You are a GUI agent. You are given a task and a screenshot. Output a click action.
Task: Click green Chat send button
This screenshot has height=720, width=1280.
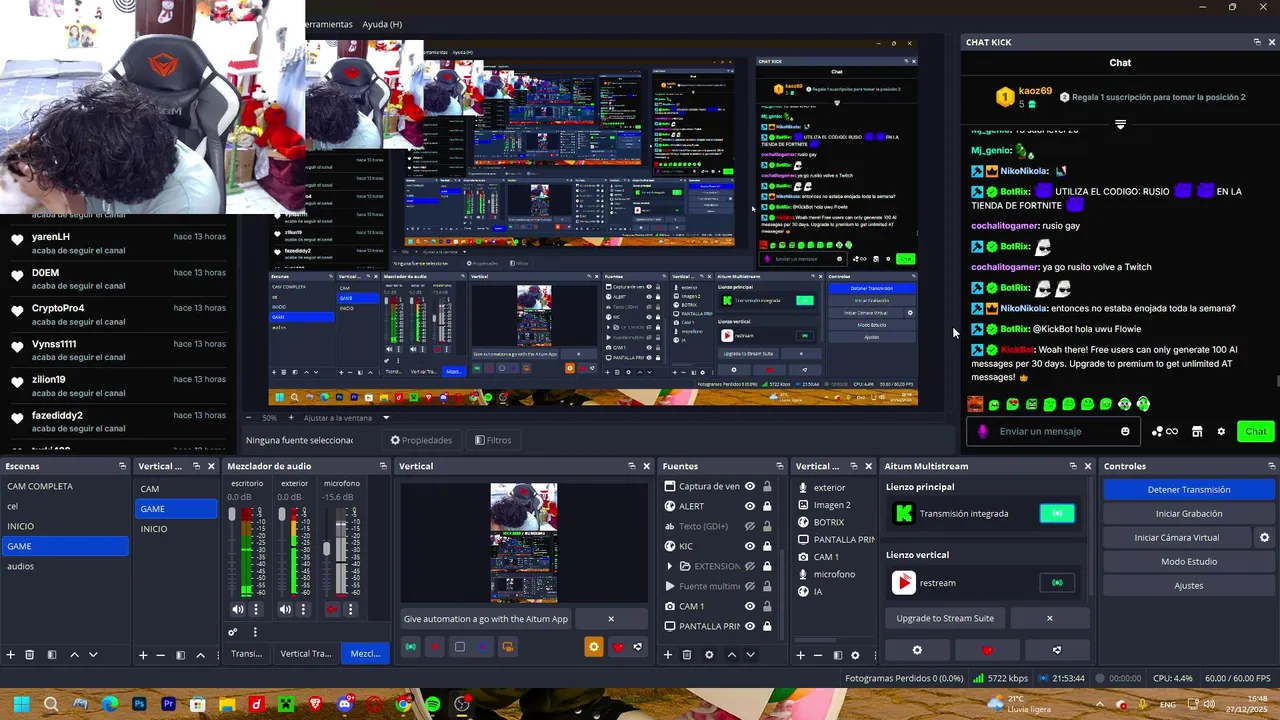(1256, 431)
